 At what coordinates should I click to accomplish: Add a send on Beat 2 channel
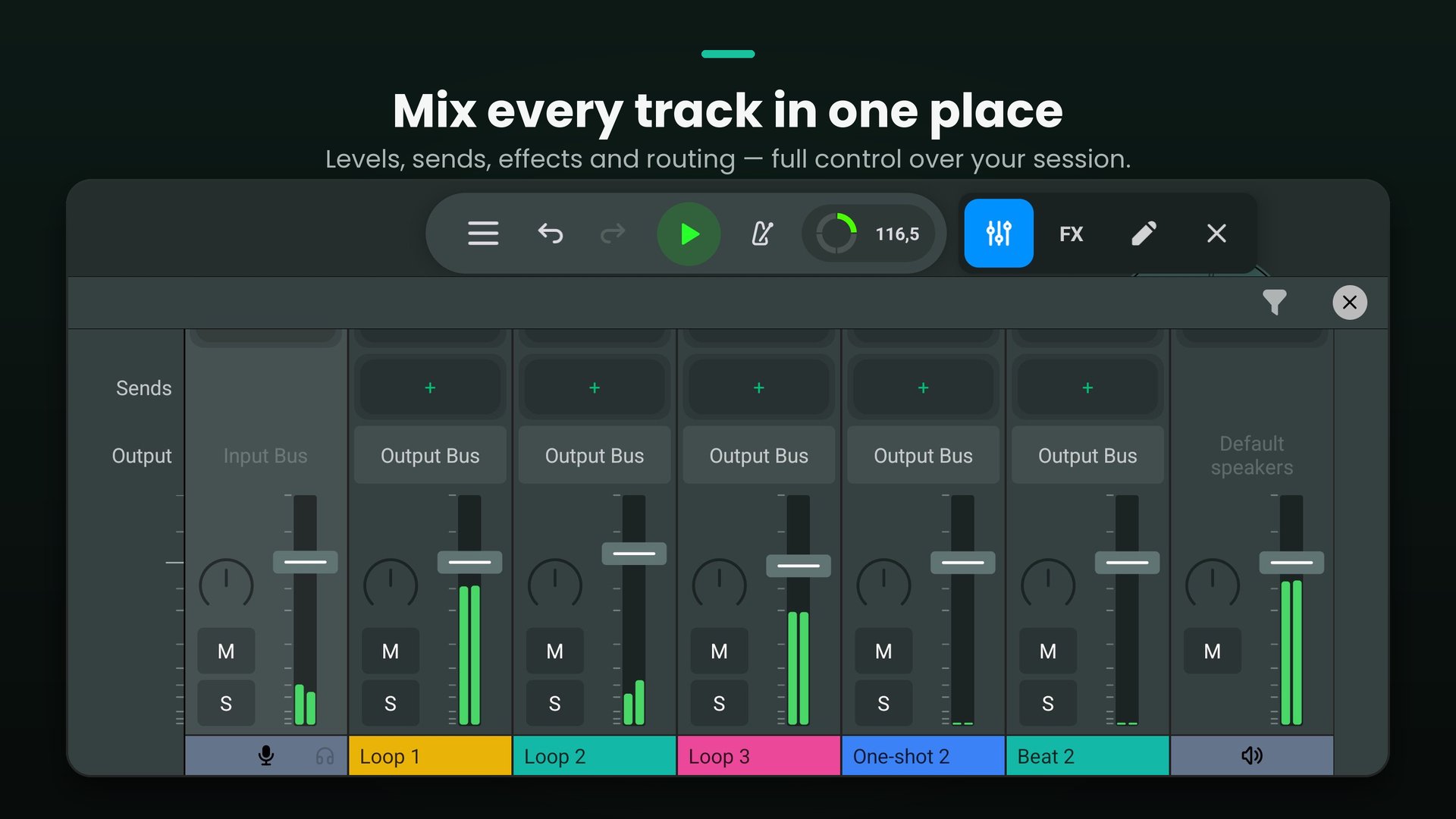[1087, 388]
